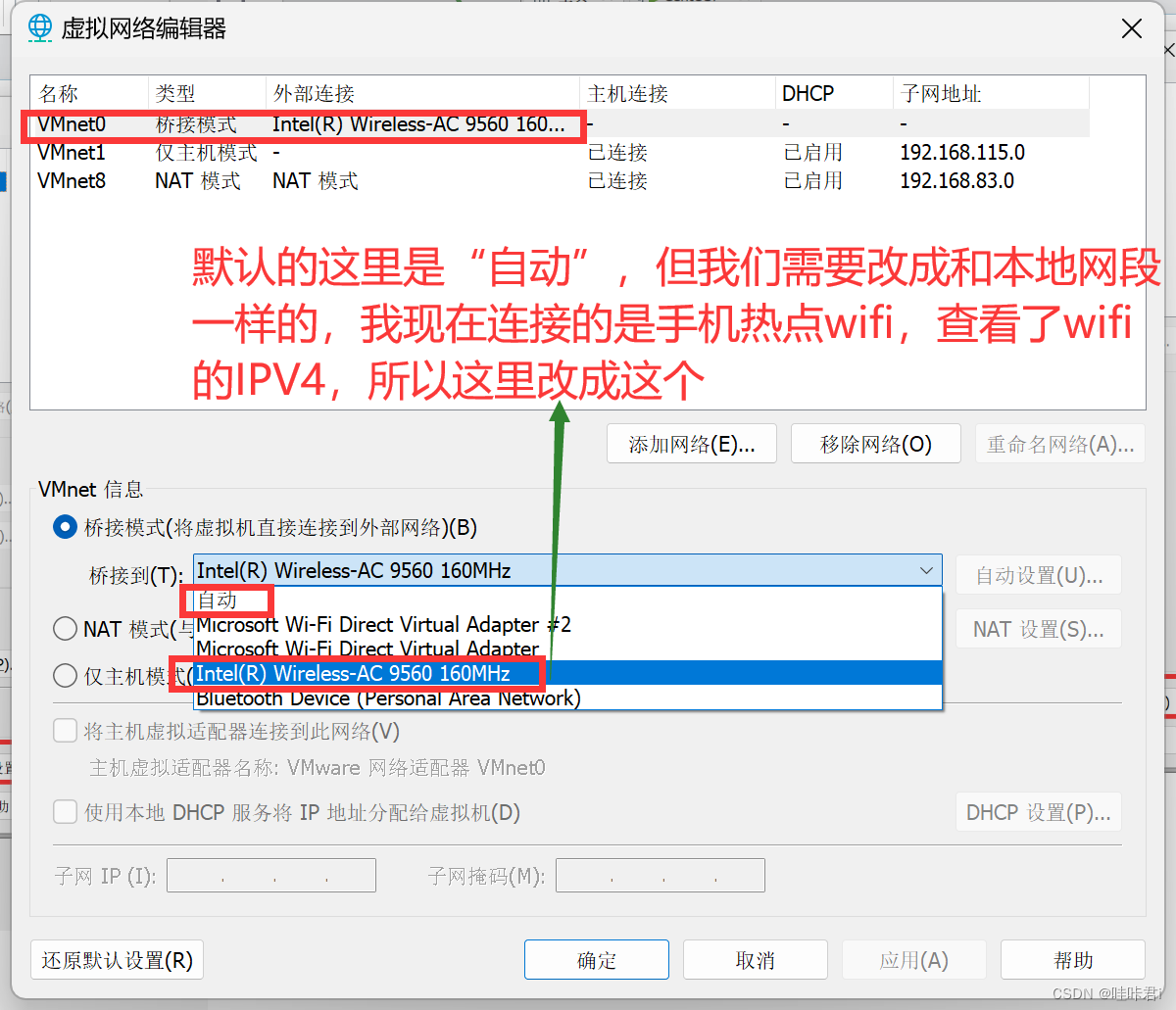Enable 将主机虚拟适配器连接到此网络 checkbox
This screenshot has height=1010, width=1176.
(x=65, y=730)
